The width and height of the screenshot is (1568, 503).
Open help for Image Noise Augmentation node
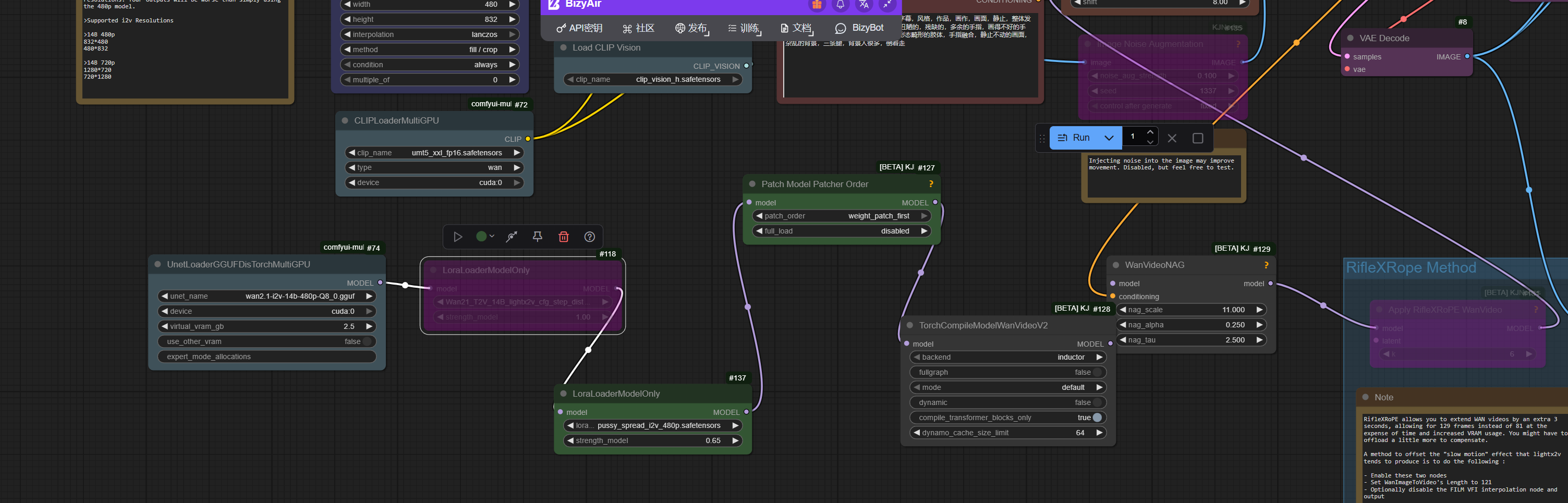[1238, 44]
